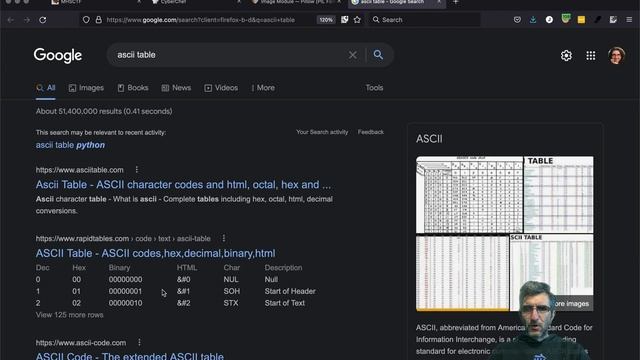Click the 00000010 binary value

[x=125, y=303]
